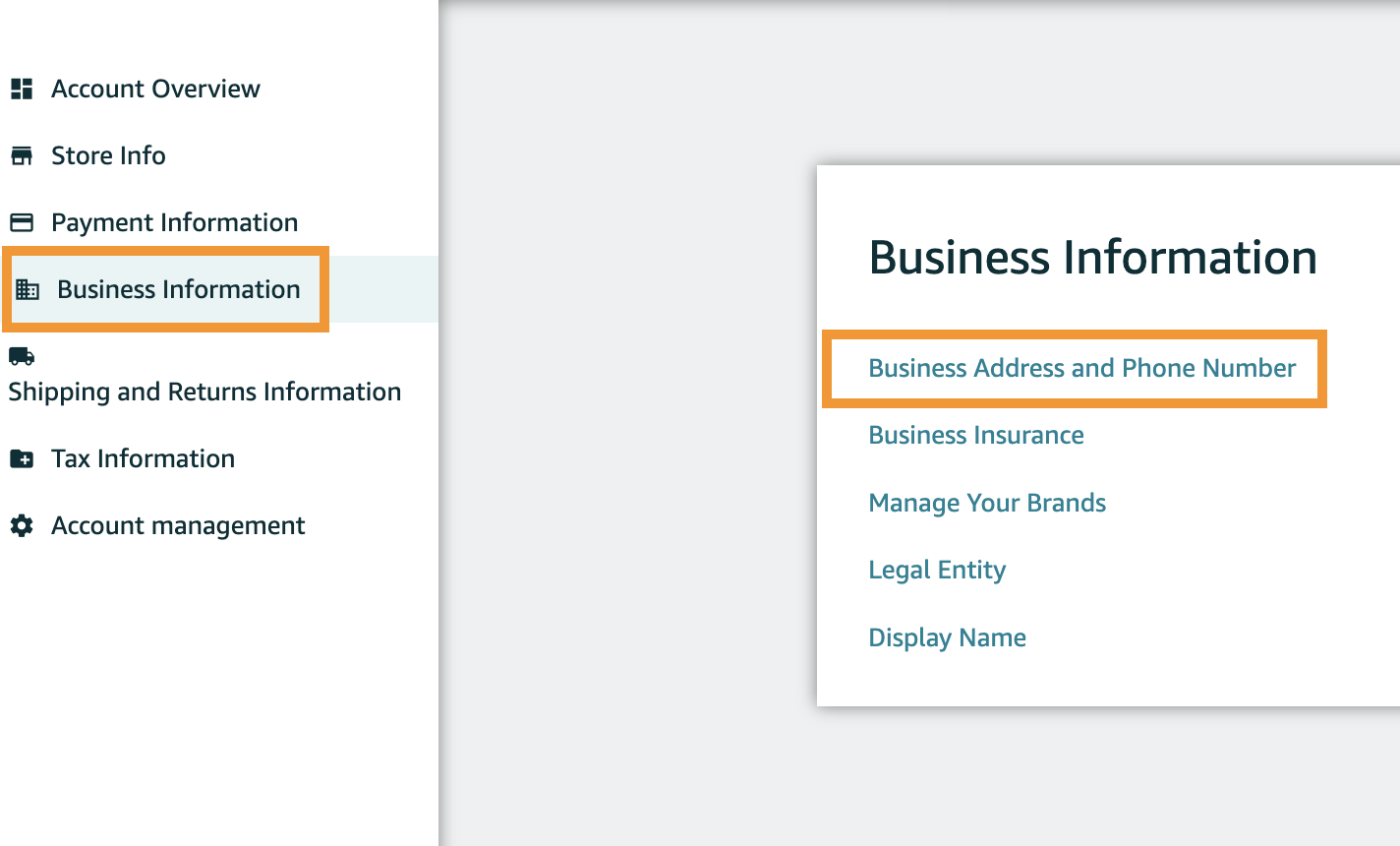Click the delivery truck icon above Shipping and Returns
Screen dimensions: 1400x846
coord(22,356)
